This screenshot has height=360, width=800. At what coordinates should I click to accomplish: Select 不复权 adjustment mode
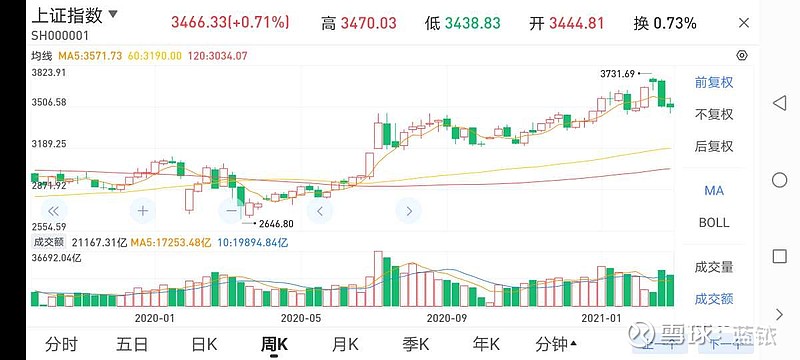point(714,114)
